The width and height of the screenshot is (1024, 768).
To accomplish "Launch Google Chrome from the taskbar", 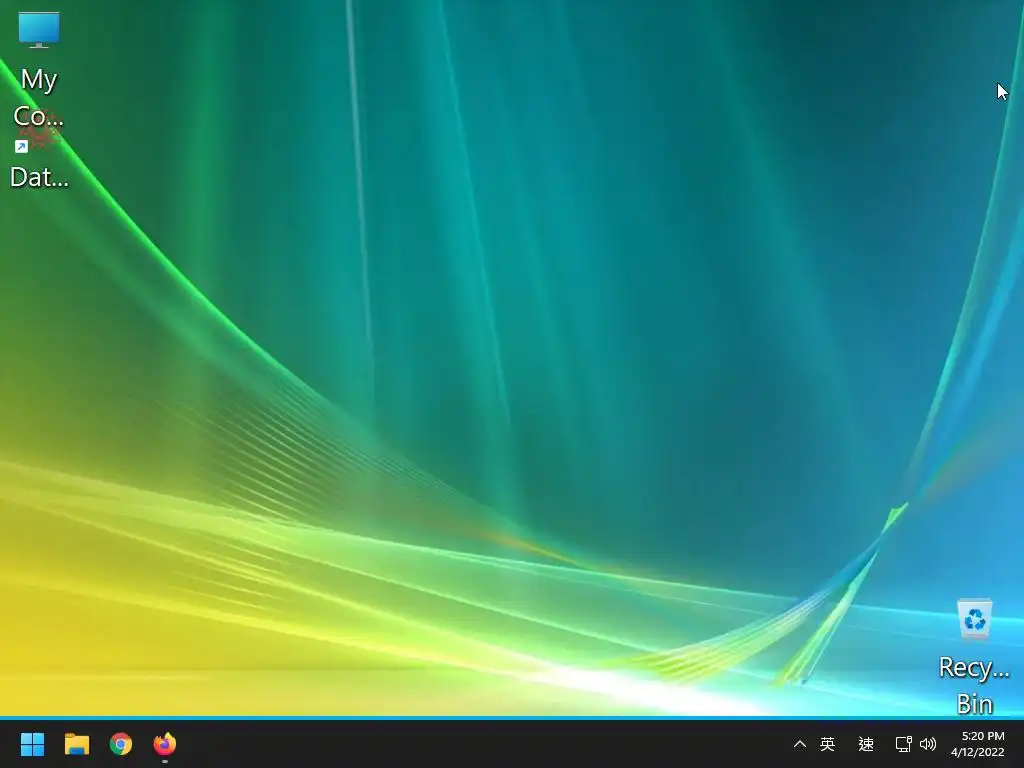I will 121,744.
